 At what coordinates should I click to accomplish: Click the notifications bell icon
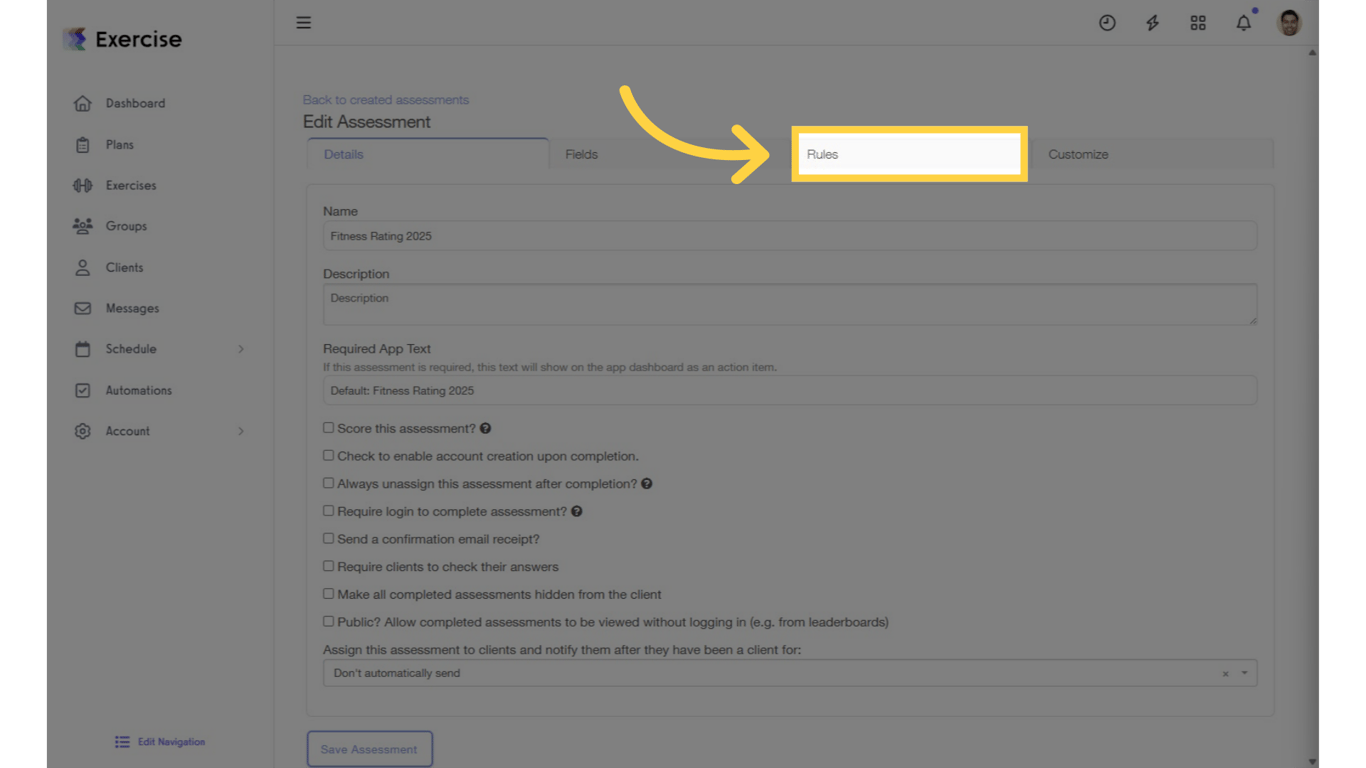1243,22
